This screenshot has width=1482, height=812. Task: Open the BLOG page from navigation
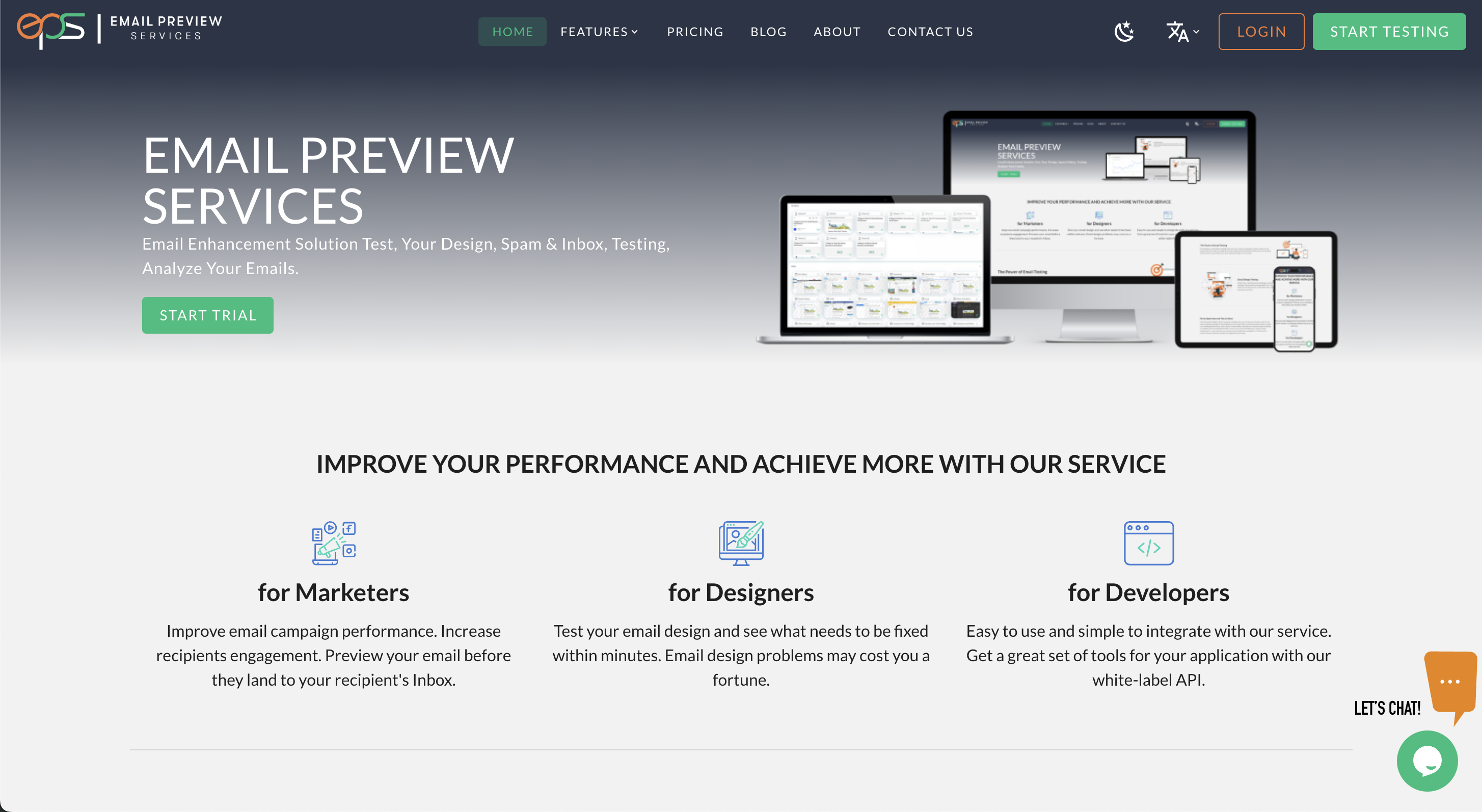pyautogui.click(x=768, y=32)
